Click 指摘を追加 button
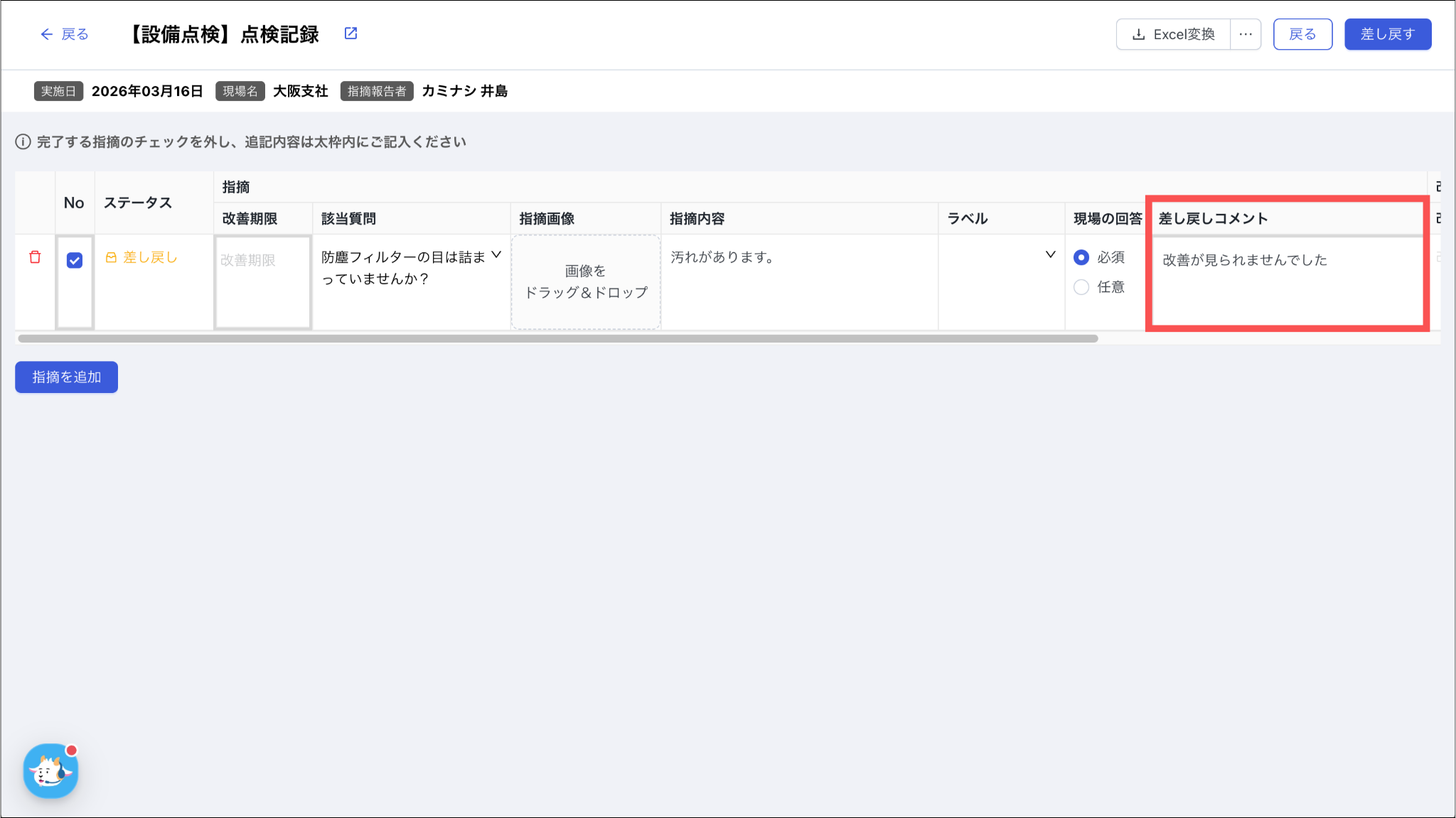Image resolution: width=1456 pixels, height=818 pixels. (x=66, y=377)
